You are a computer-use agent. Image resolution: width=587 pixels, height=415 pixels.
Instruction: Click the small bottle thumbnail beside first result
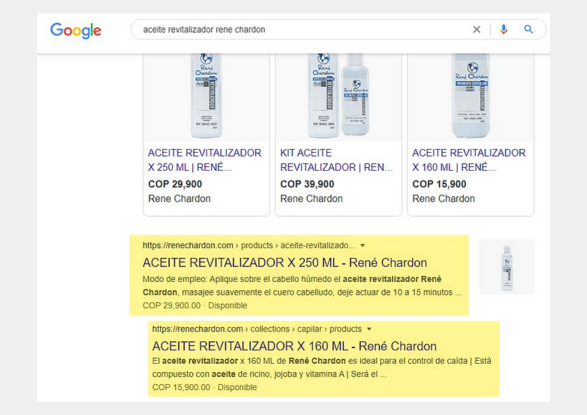[507, 267]
